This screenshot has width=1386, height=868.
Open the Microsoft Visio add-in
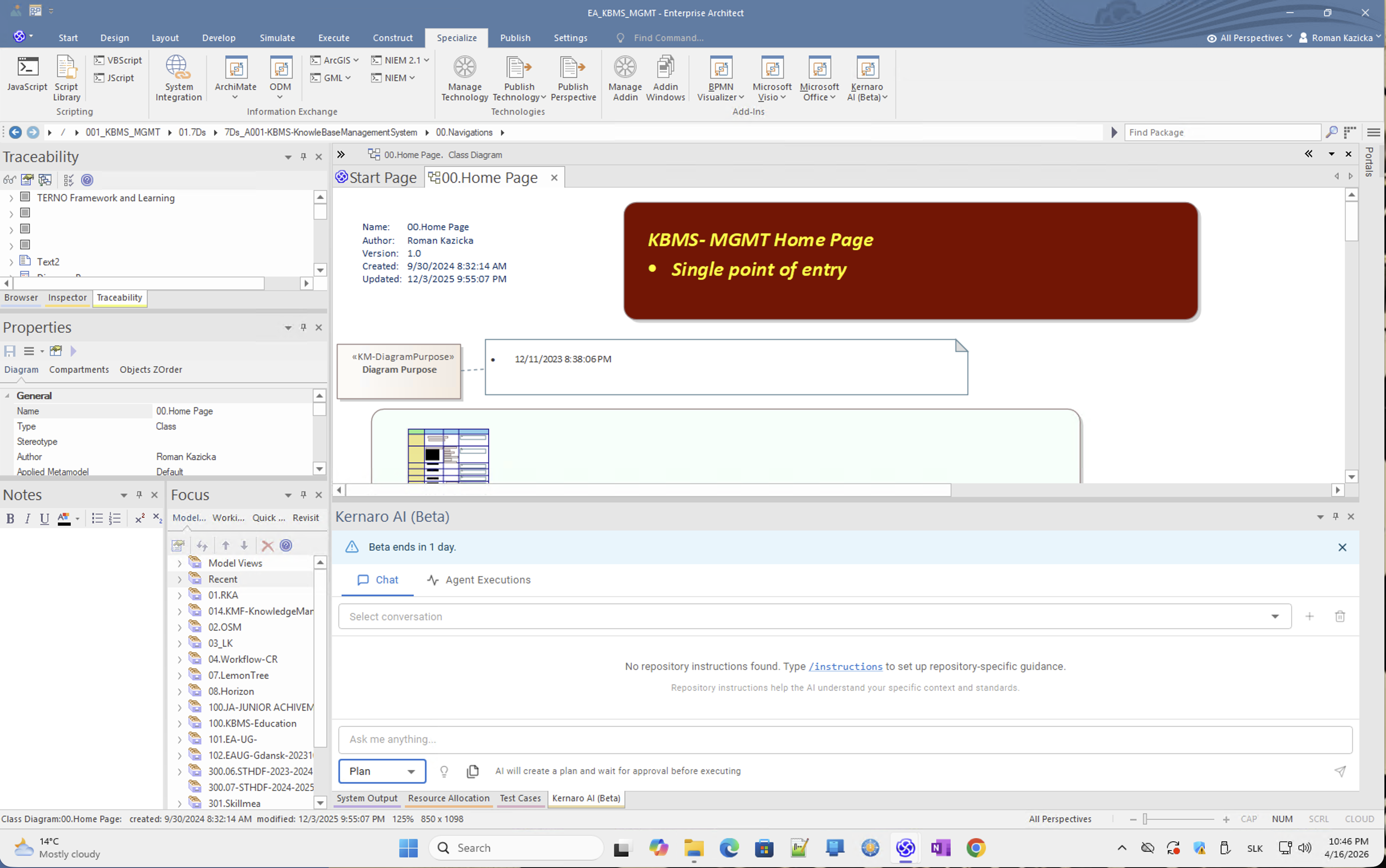coord(772,78)
